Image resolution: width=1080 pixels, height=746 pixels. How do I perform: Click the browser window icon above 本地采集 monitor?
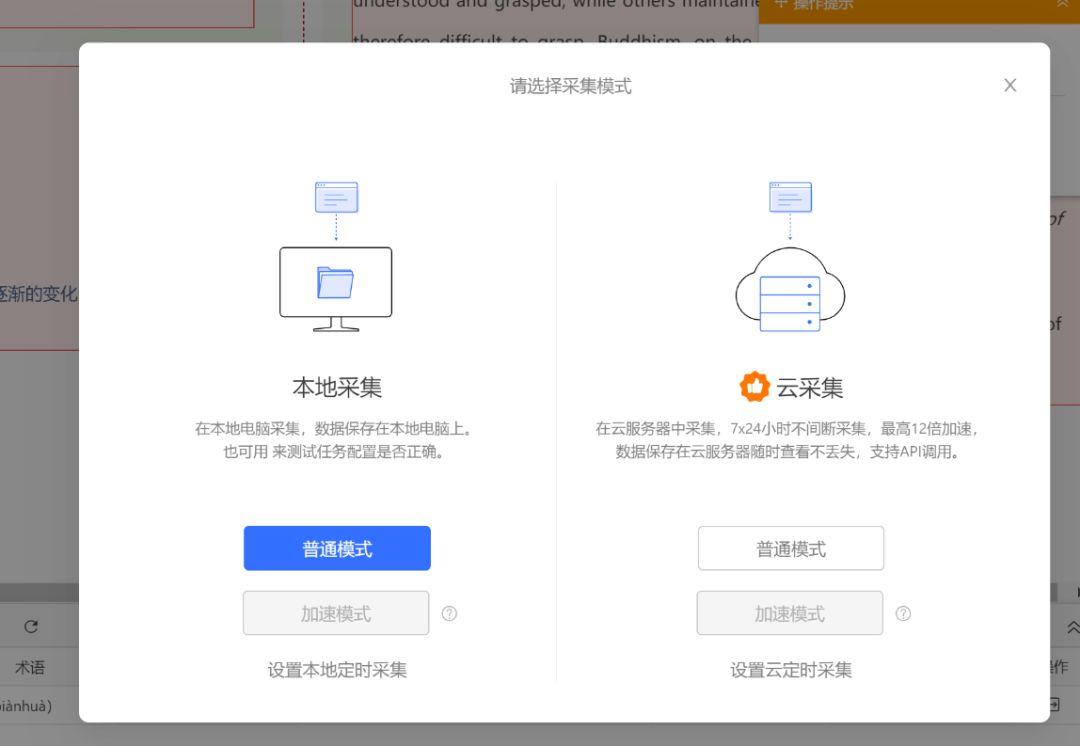tap(336, 196)
